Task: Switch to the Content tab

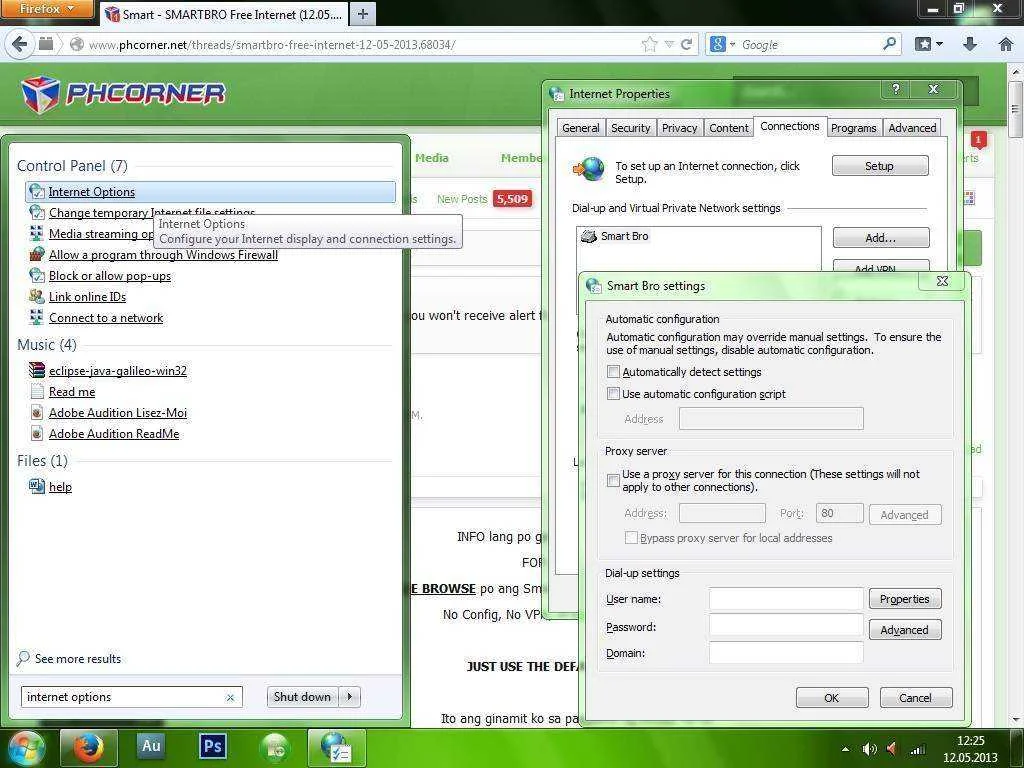Action: click(729, 128)
